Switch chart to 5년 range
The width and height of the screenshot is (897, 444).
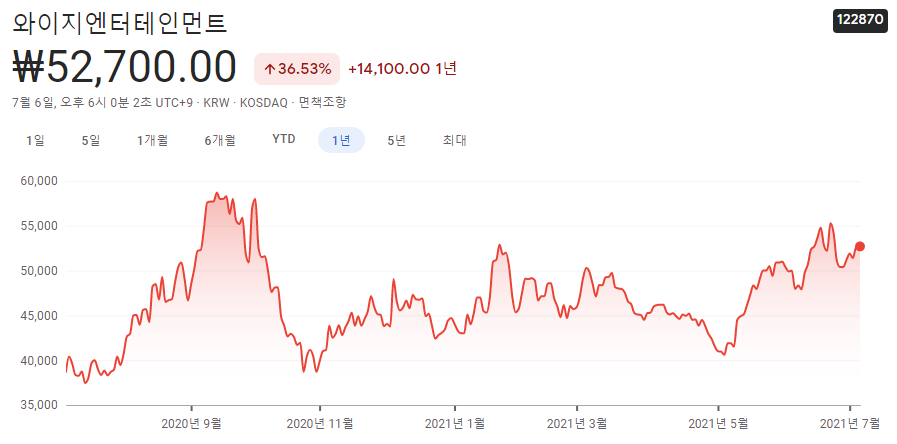(x=396, y=140)
